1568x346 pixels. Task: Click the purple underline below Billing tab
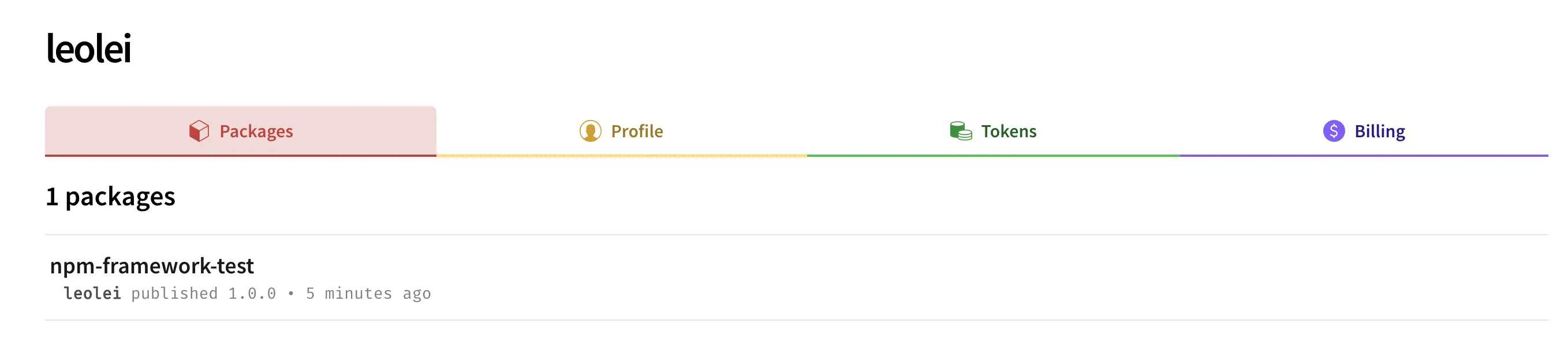pyautogui.click(x=1364, y=156)
